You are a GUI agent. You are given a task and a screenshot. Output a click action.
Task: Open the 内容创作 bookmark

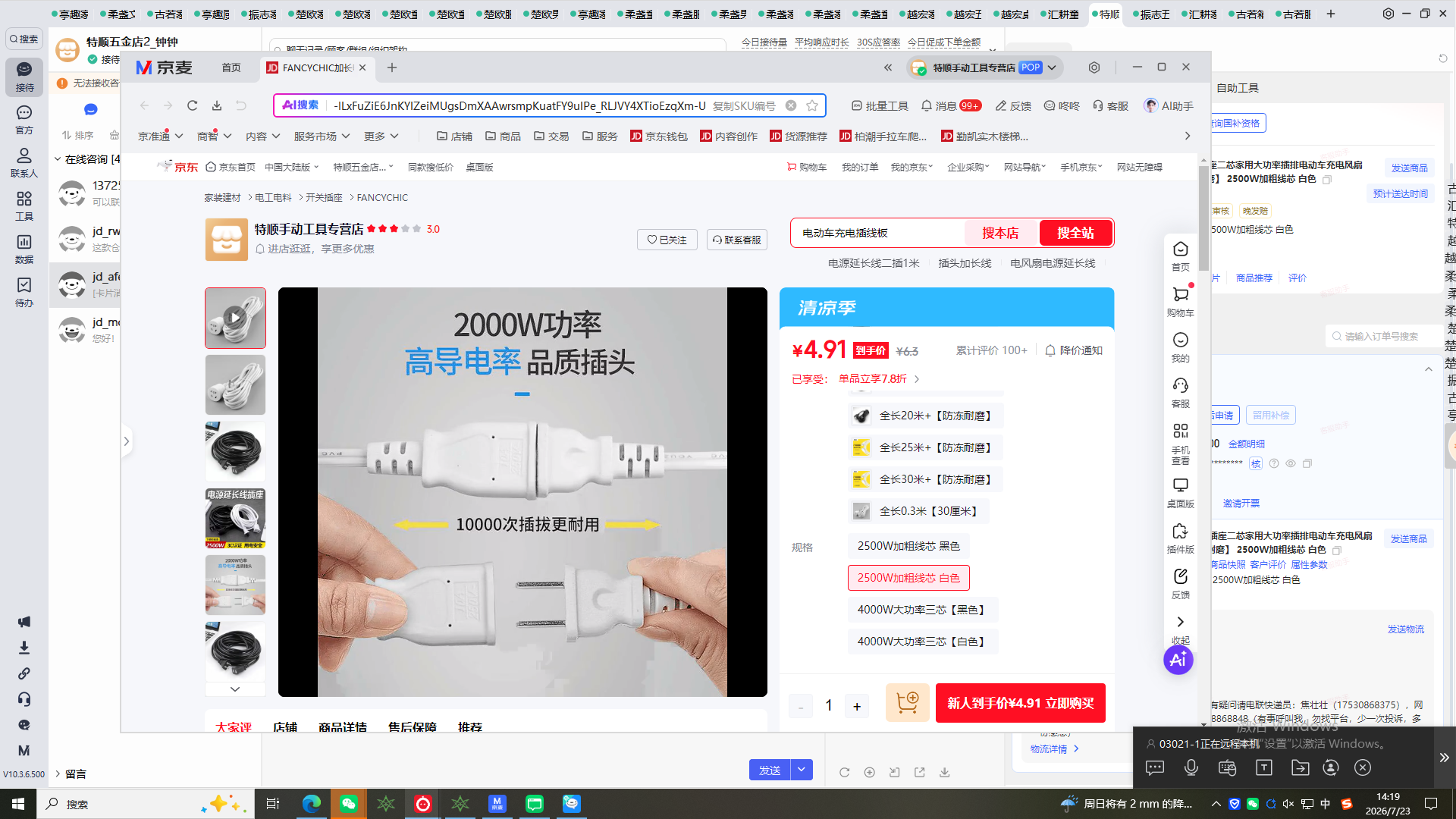(729, 136)
